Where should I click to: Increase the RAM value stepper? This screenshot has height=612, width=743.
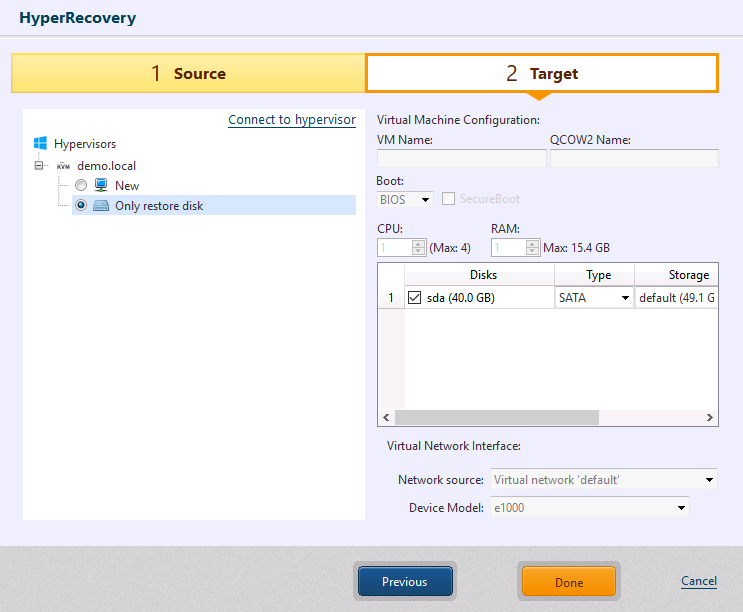tap(532, 244)
